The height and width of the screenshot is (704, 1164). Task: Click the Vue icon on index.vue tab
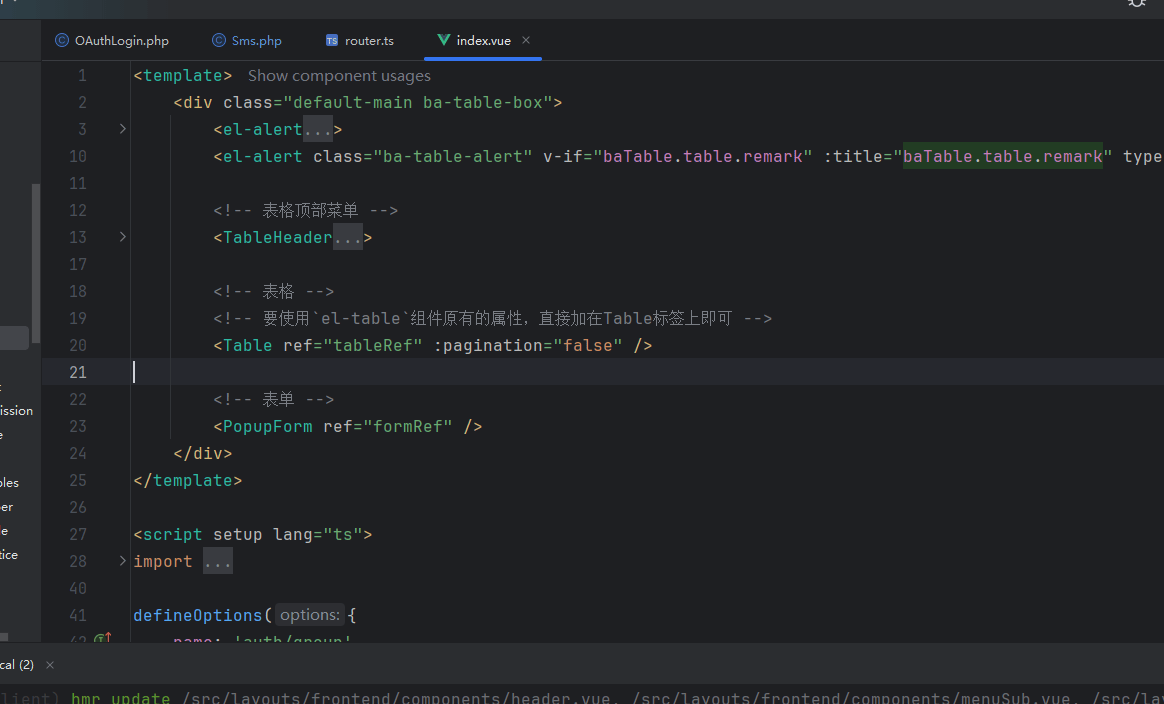pos(443,40)
